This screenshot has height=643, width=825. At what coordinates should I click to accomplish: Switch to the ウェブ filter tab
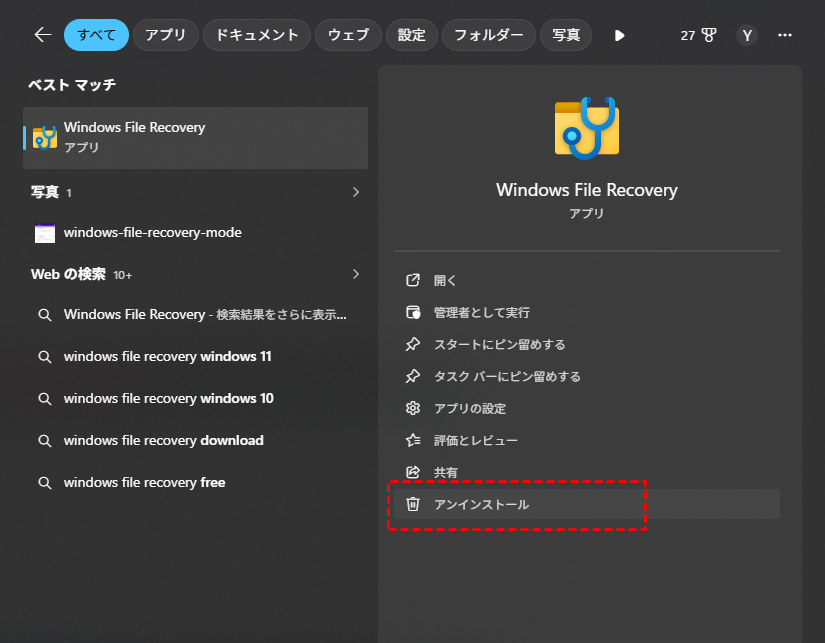348,35
